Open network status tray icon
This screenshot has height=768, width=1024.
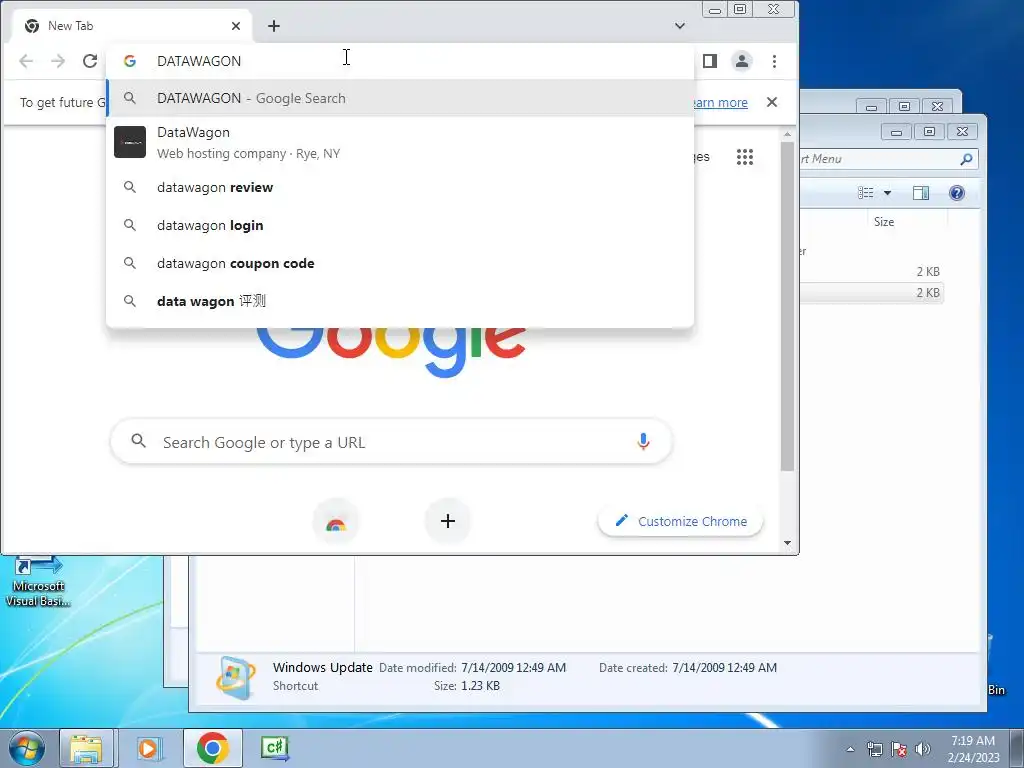point(874,749)
